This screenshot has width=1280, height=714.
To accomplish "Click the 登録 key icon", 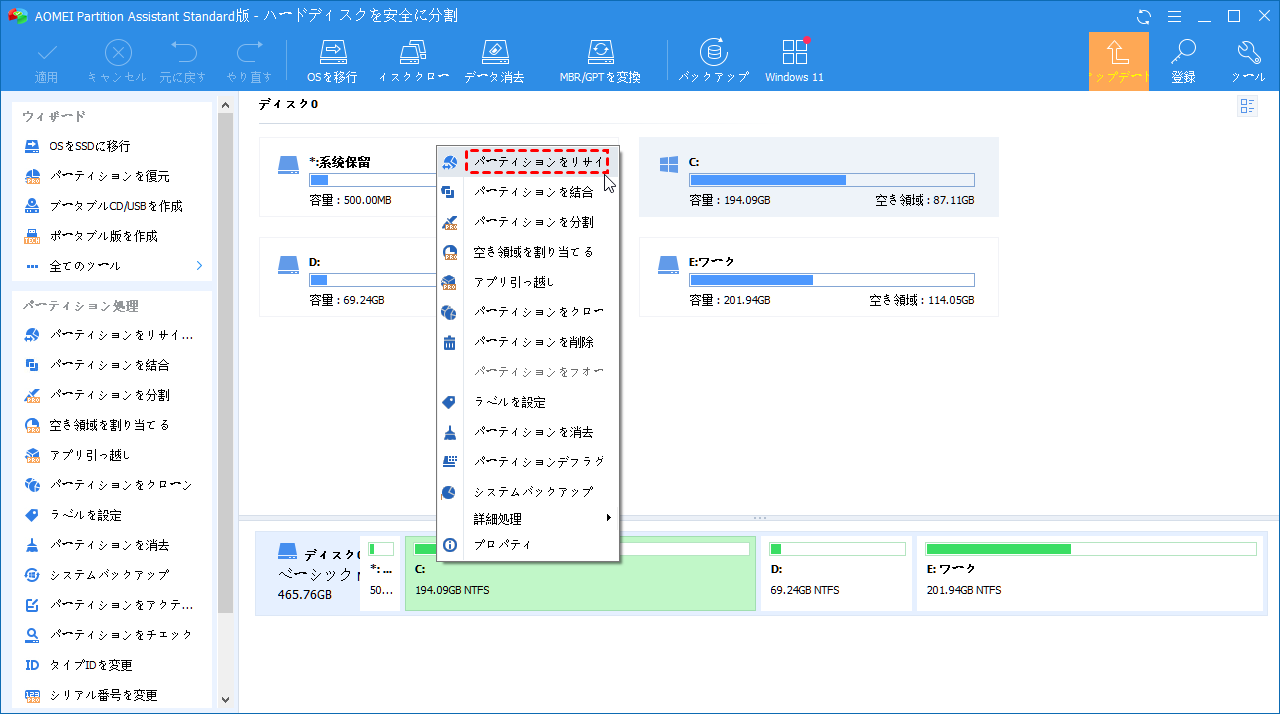I will click(1183, 61).
